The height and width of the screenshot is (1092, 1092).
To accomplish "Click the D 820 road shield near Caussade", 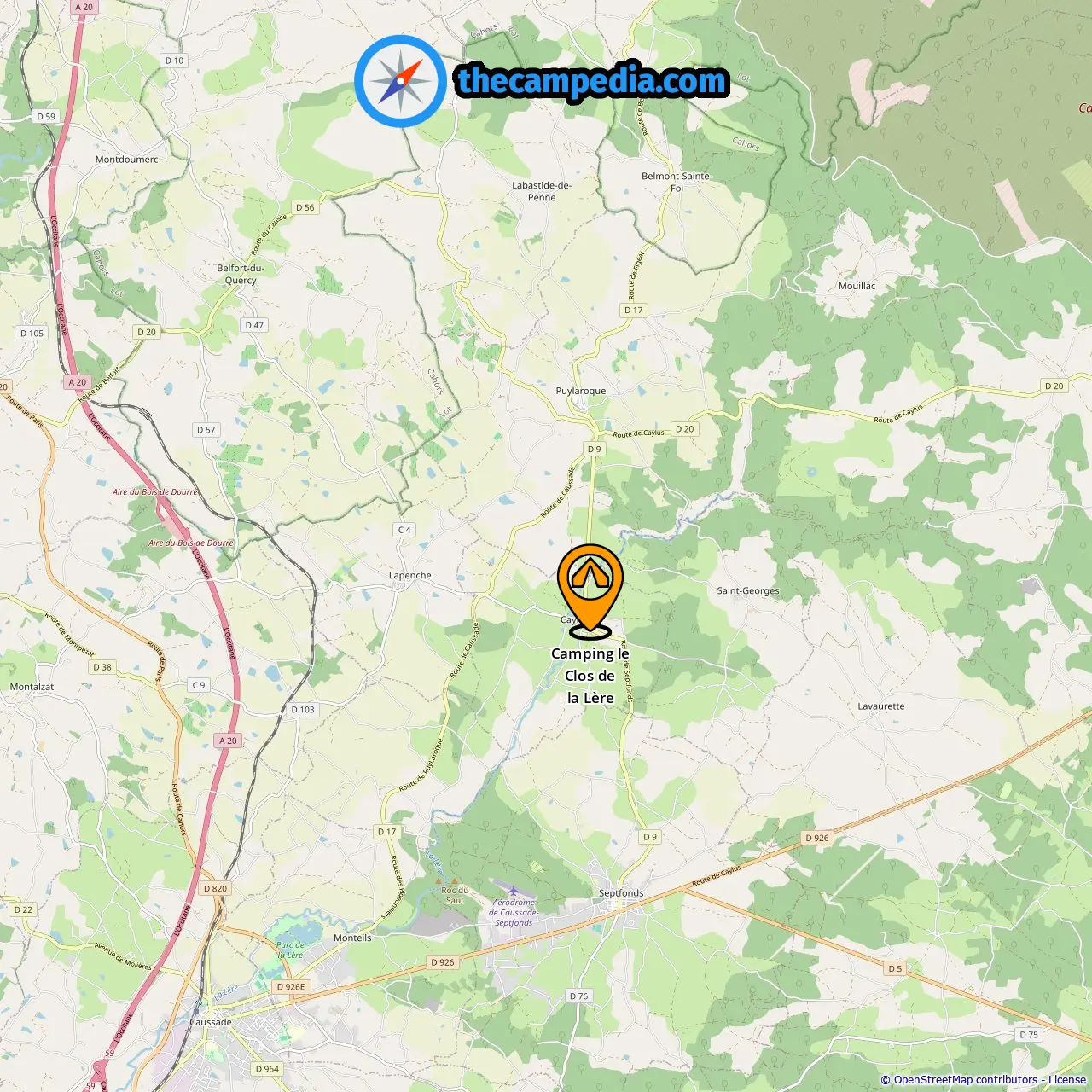I will click(x=216, y=888).
